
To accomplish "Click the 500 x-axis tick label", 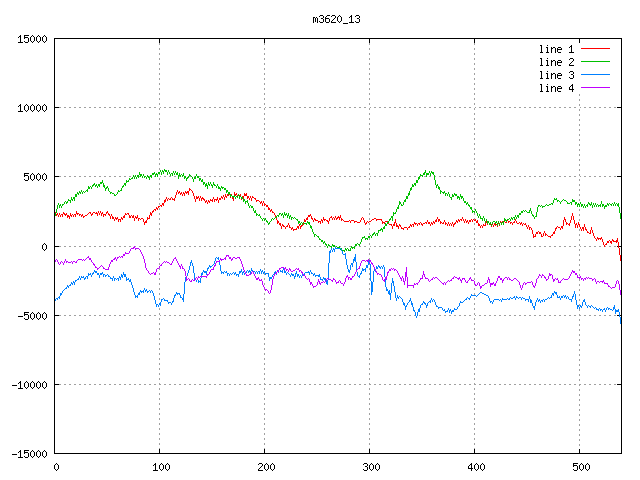I will click(x=580, y=467).
